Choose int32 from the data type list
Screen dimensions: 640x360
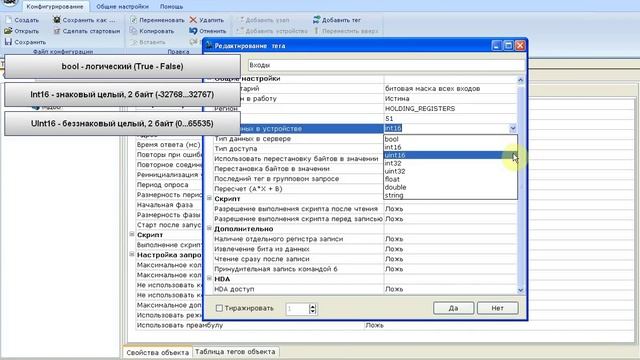click(x=450, y=163)
